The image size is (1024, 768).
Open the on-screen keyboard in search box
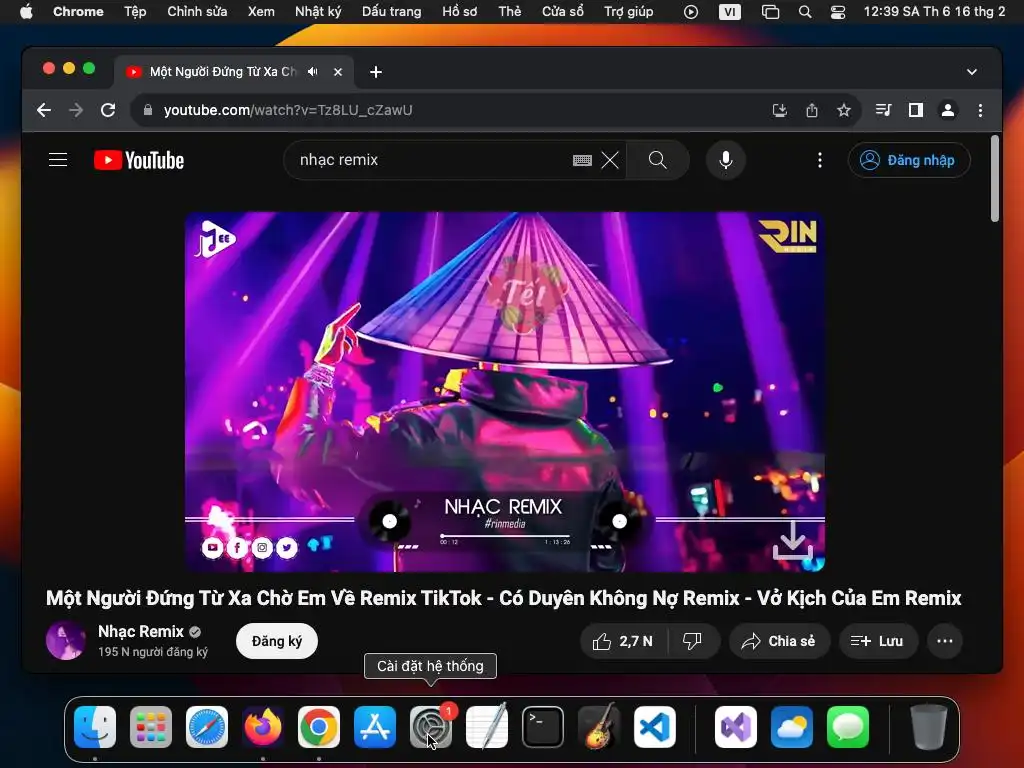[582, 160]
